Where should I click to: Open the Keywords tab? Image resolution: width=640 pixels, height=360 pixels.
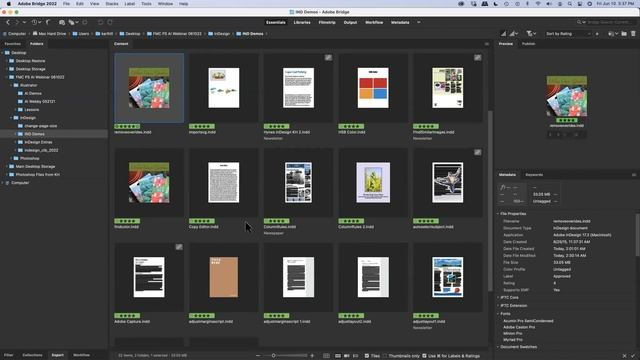[534, 175]
